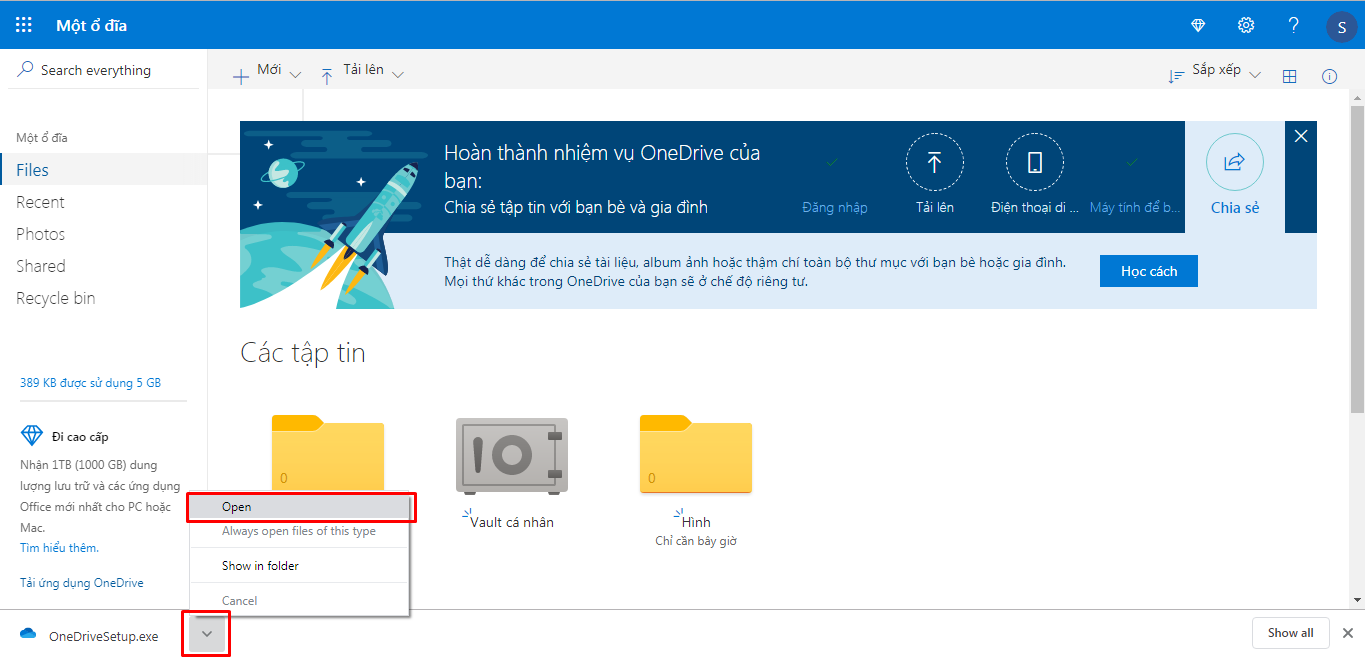Open the account avatar S
1365x658 pixels.
tap(1341, 26)
